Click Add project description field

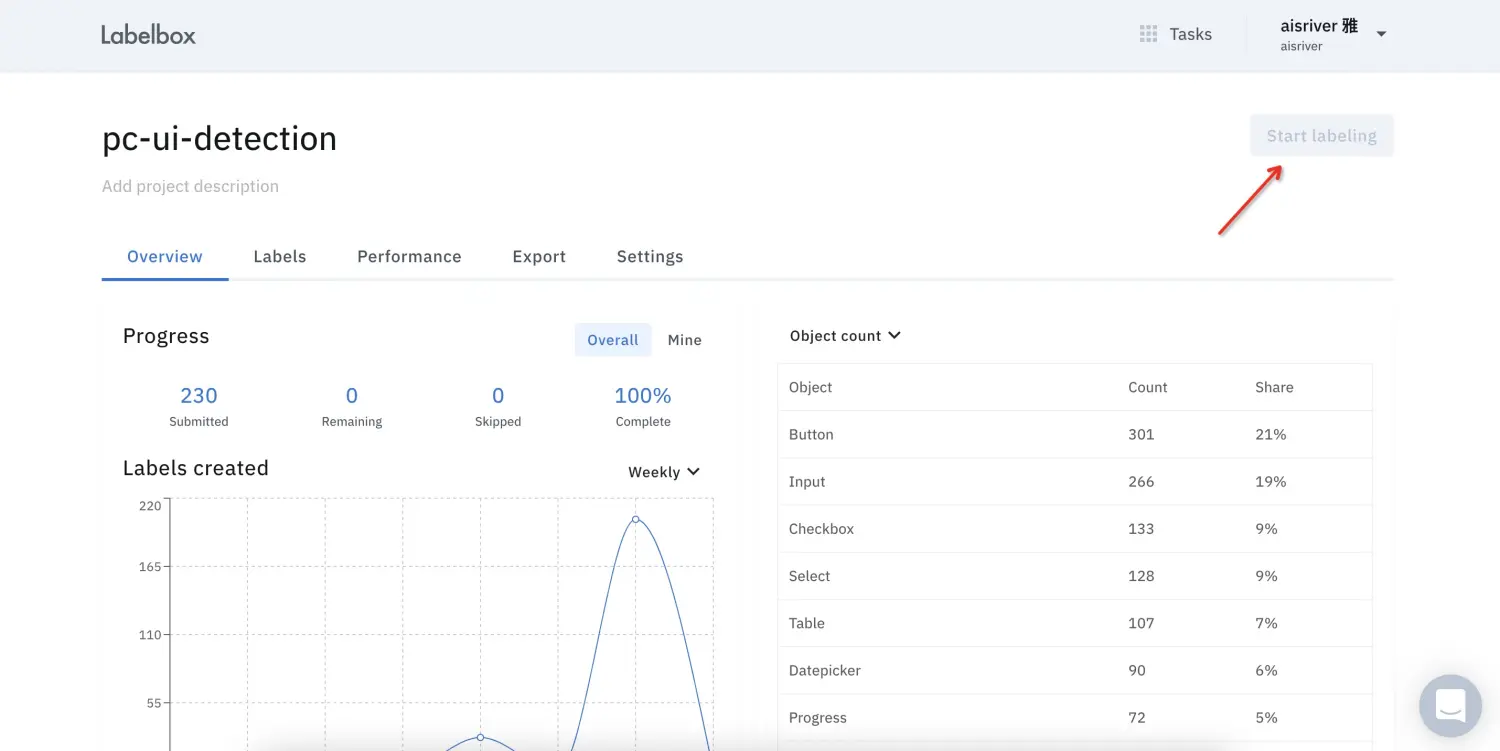(x=190, y=186)
